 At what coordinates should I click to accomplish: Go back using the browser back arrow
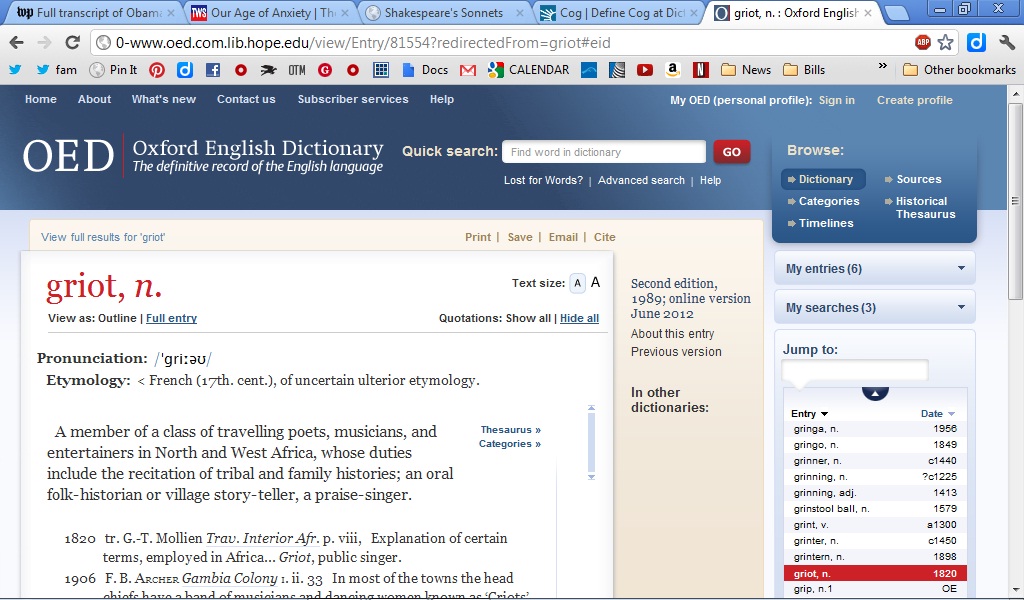tap(16, 43)
